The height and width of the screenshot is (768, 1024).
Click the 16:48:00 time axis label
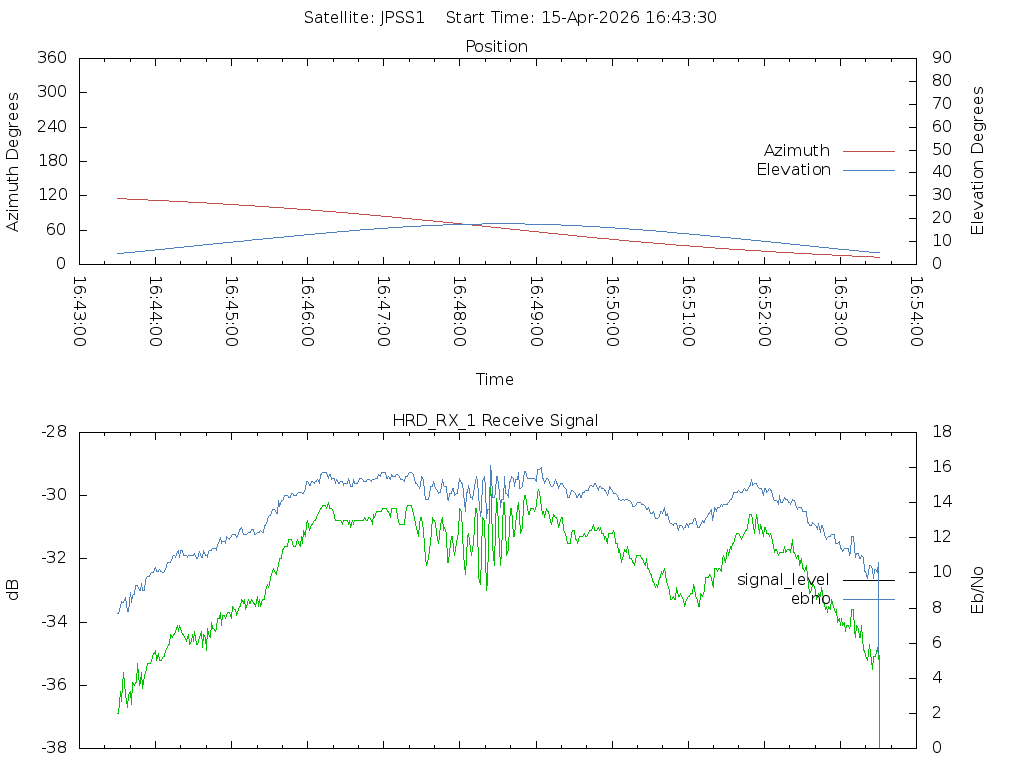tap(460, 312)
